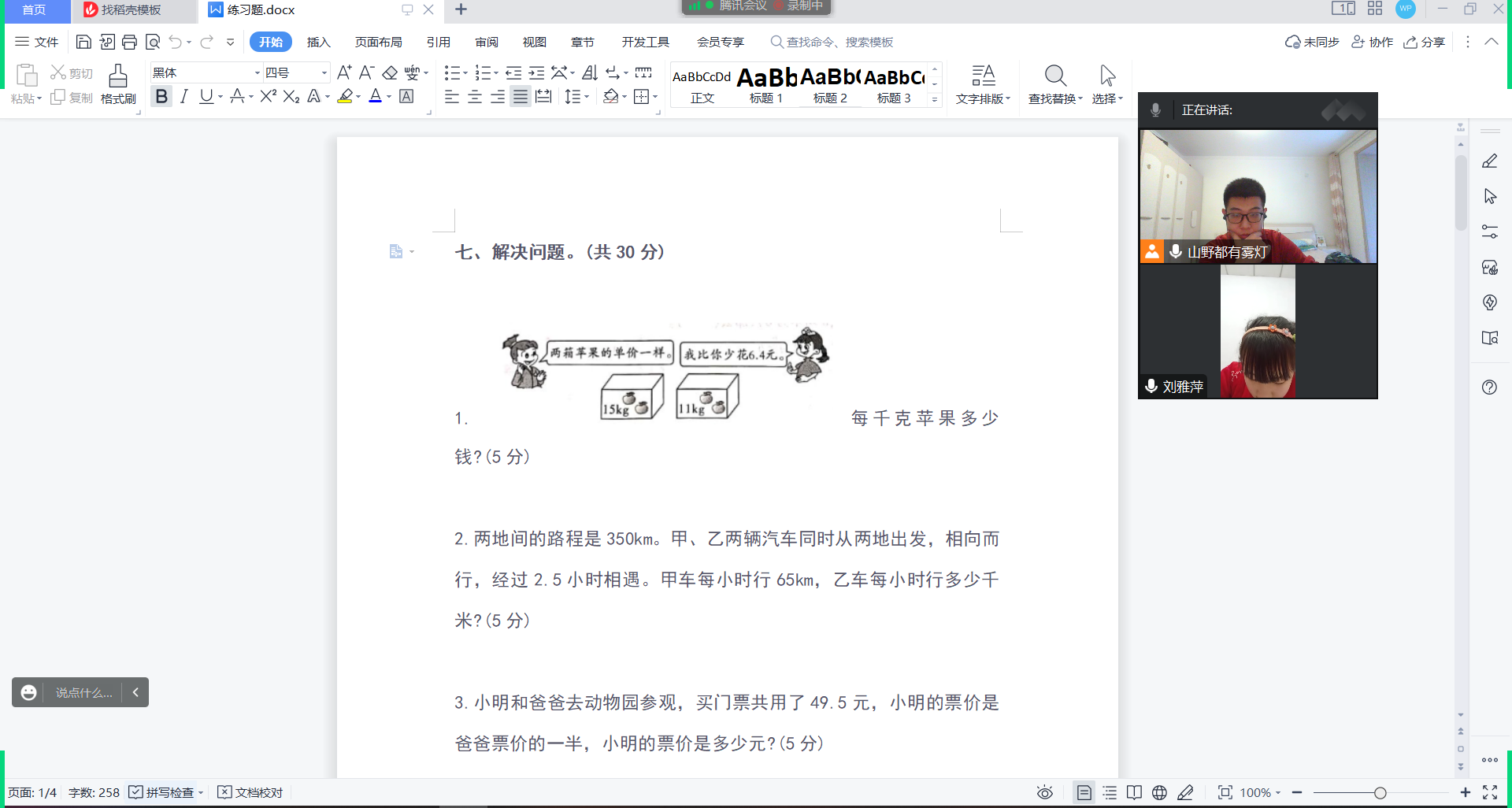Click 文档校对 in status bar

tap(250, 792)
